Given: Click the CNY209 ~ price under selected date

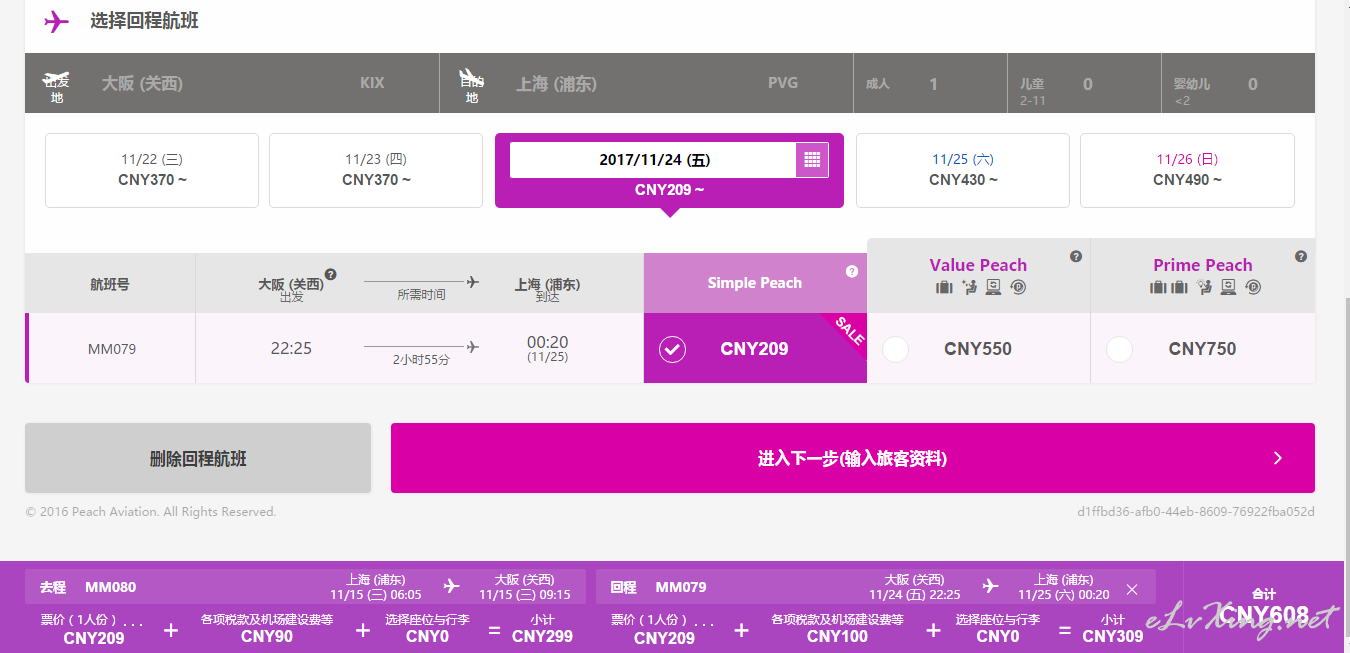Looking at the screenshot, I should (x=669, y=190).
